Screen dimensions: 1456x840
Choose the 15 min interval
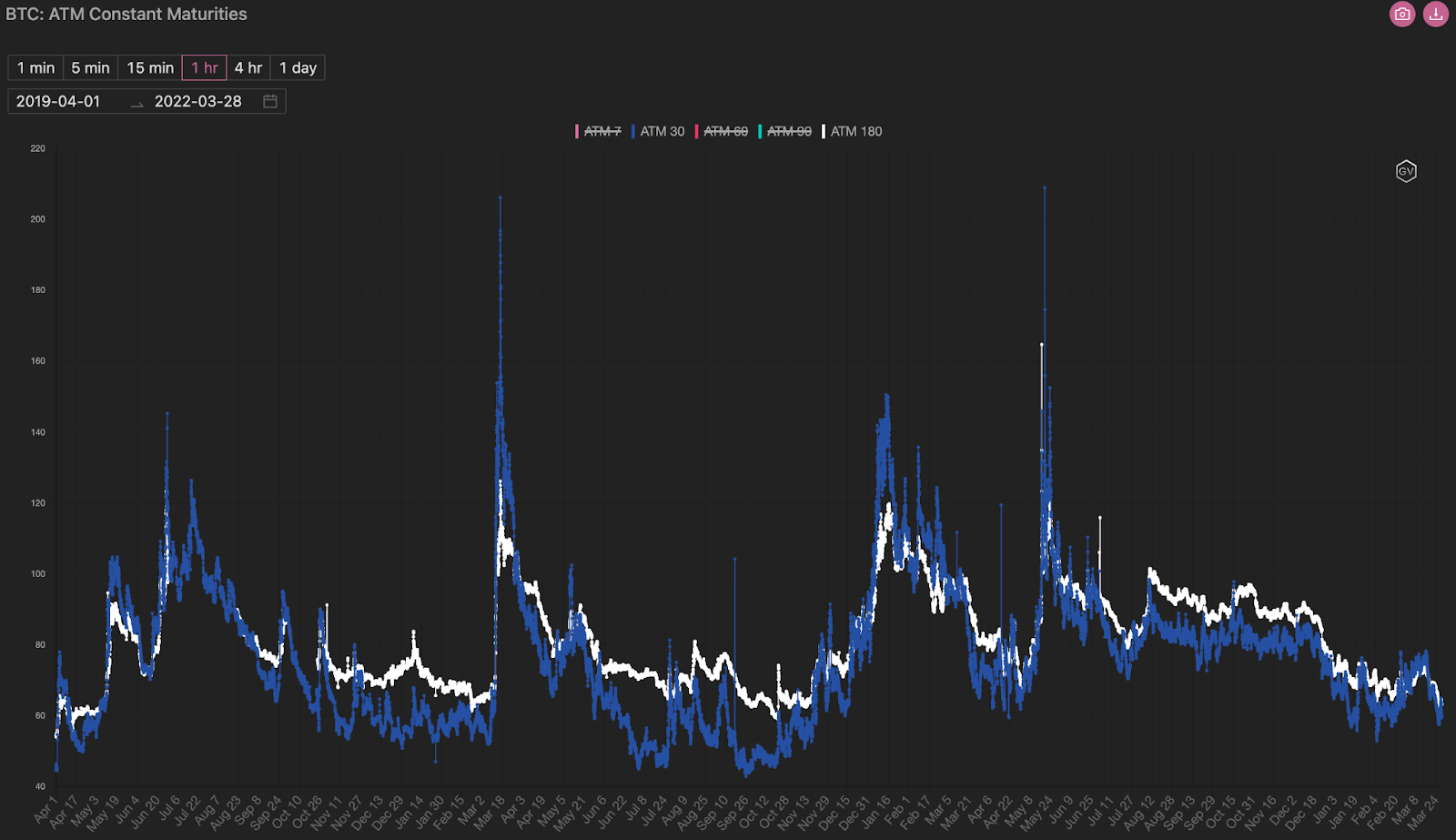pyautogui.click(x=150, y=68)
